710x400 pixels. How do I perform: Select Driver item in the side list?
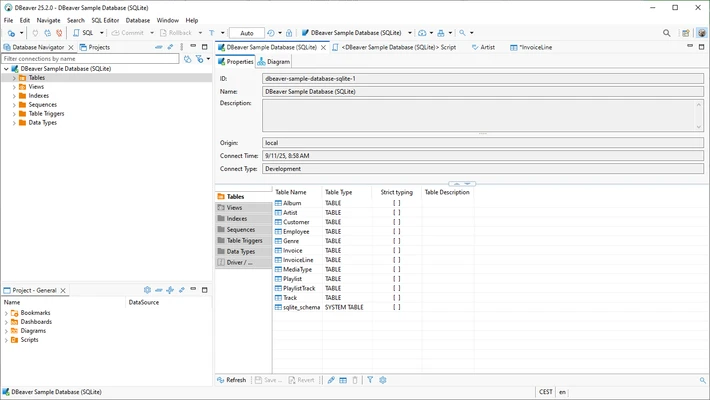point(244,262)
